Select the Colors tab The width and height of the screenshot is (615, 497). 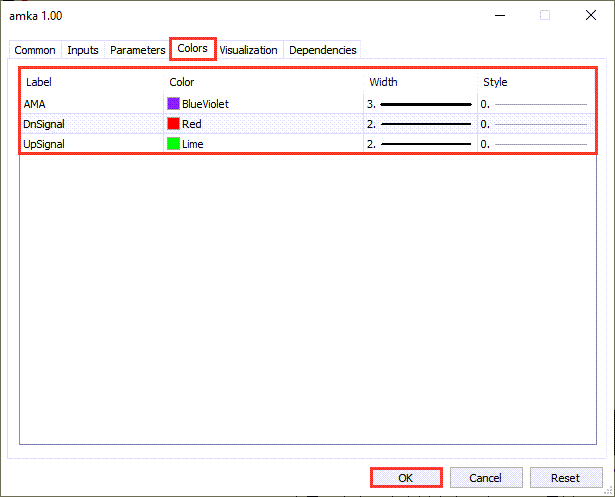pos(193,48)
